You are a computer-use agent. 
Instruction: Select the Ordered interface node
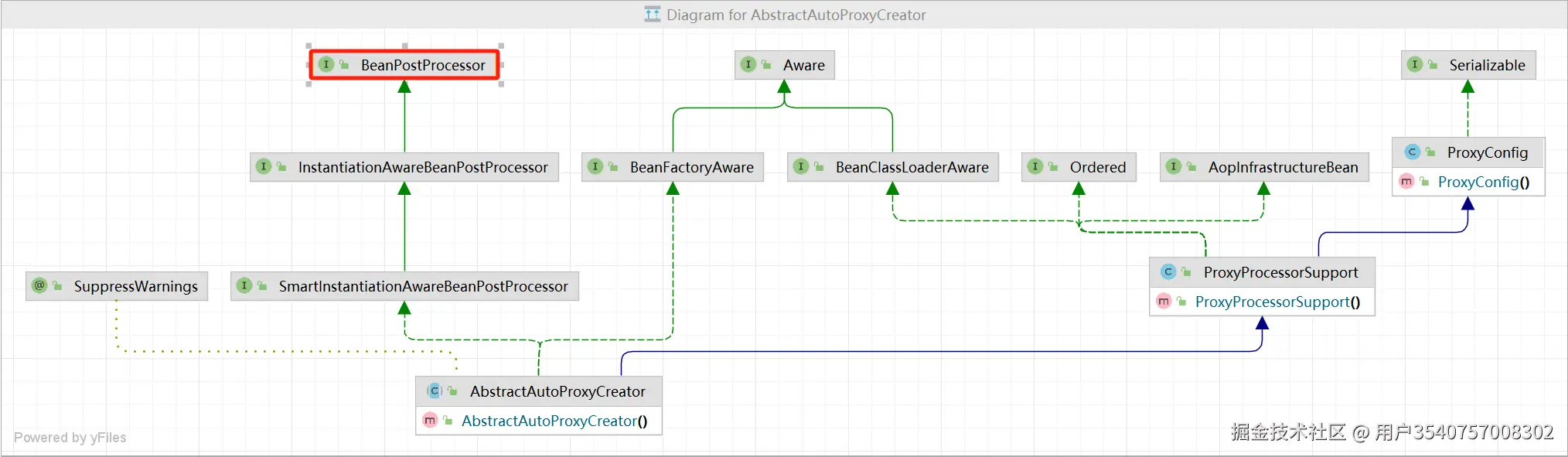(x=1079, y=167)
